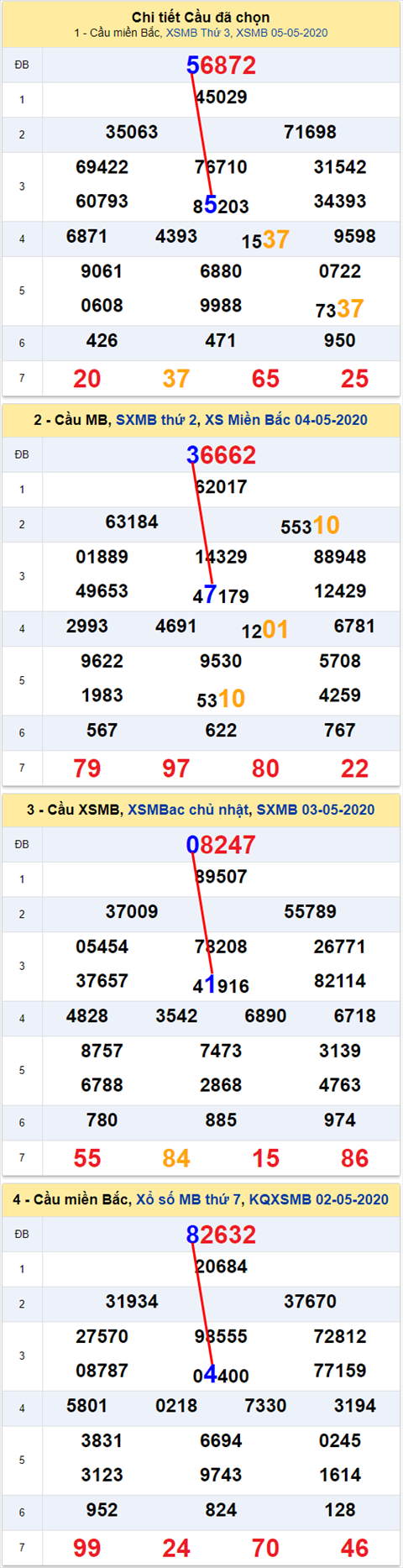Select fourth prize number 0218

tap(176, 1406)
